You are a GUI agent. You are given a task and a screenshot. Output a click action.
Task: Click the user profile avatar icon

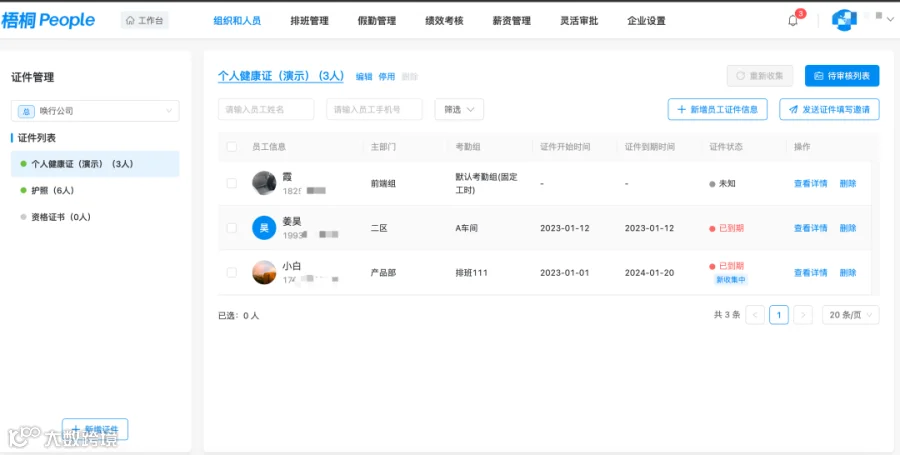coord(844,20)
